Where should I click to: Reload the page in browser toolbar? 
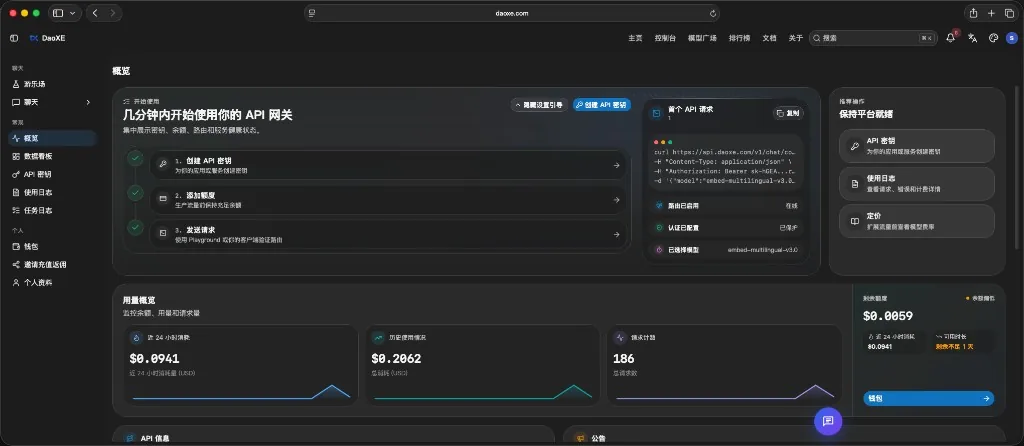click(712, 13)
